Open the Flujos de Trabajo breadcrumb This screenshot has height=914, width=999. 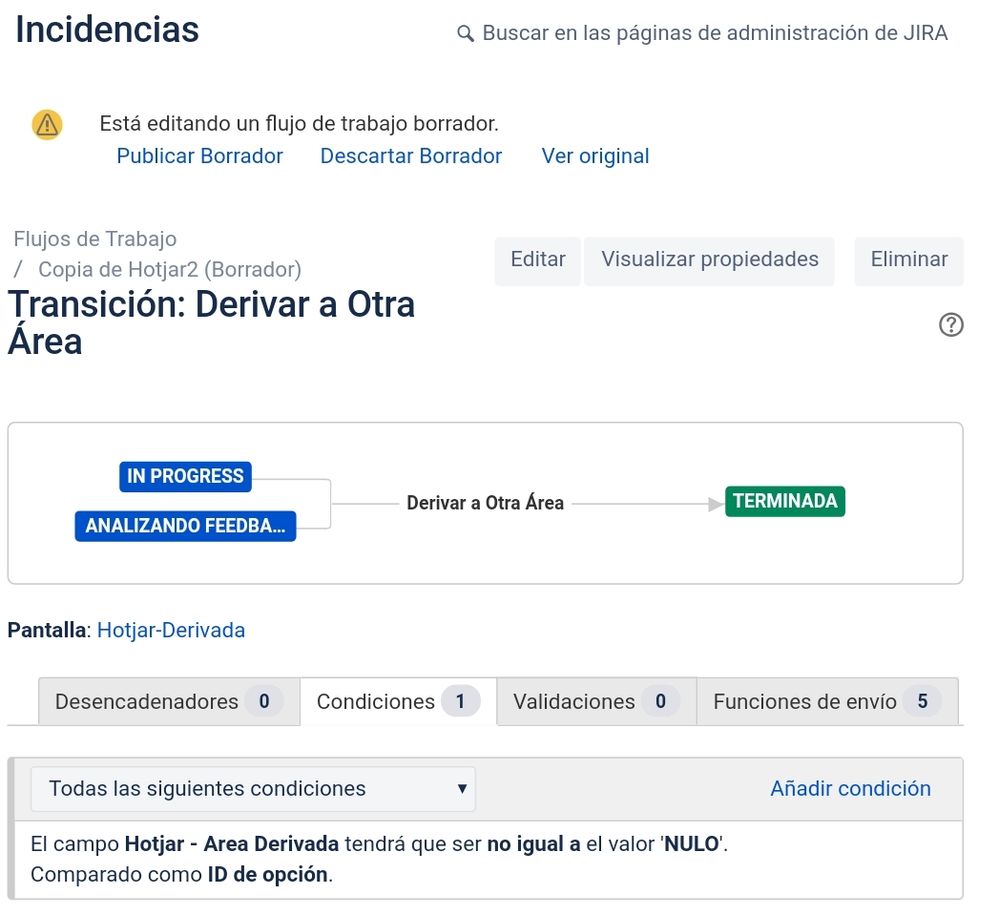(x=94, y=239)
